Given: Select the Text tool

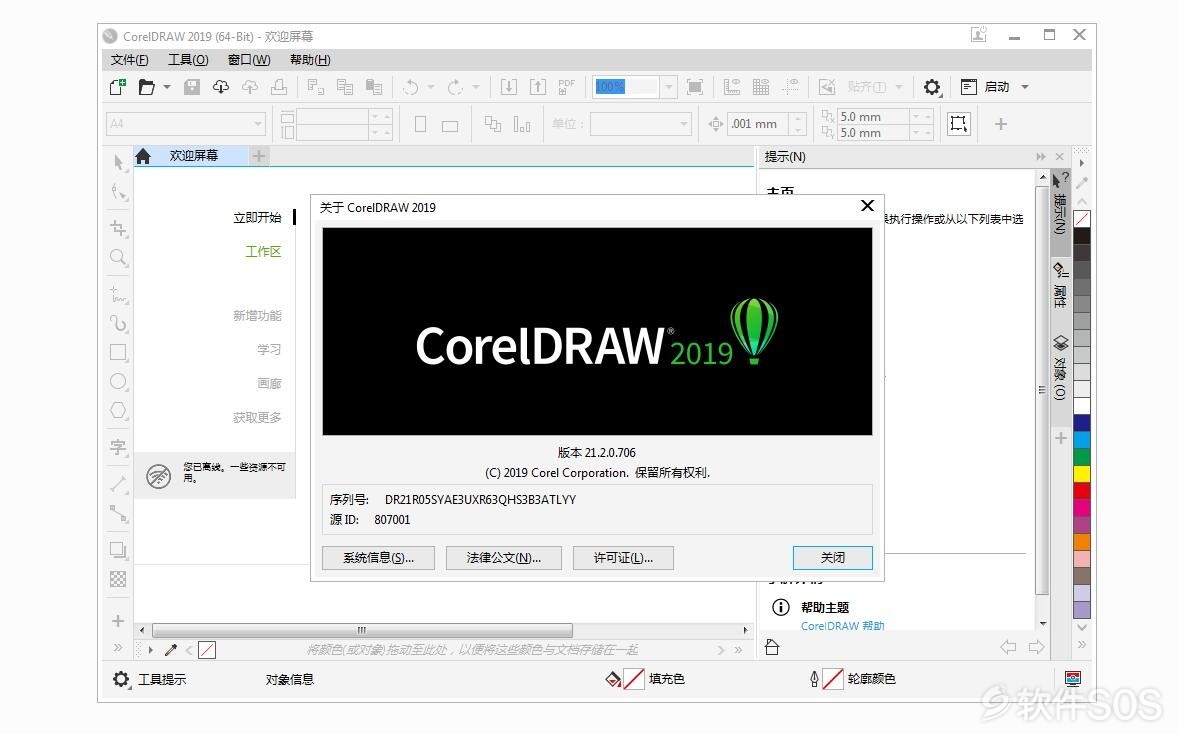Looking at the screenshot, I should pyautogui.click(x=119, y=447).
